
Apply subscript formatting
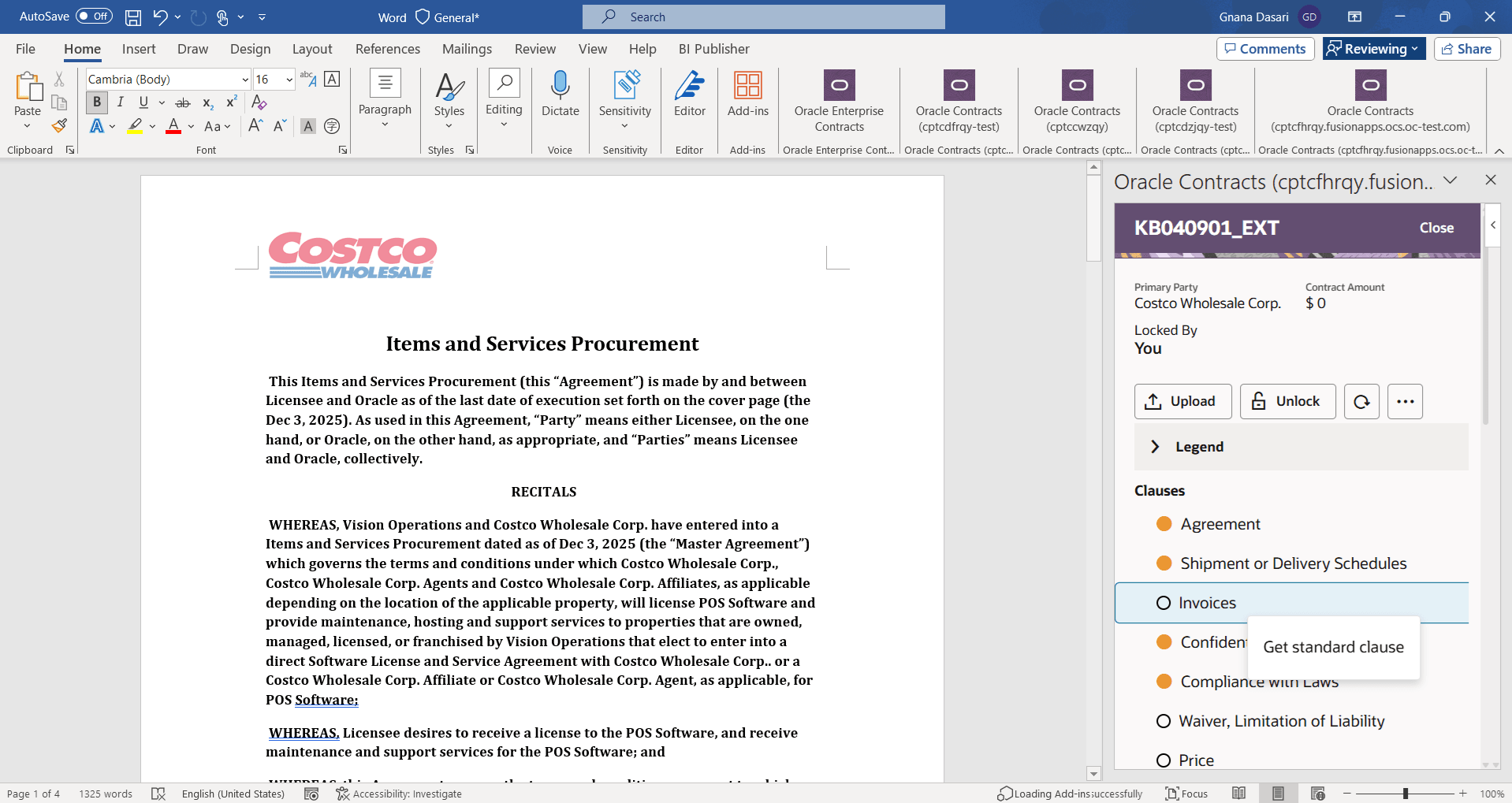208,102
